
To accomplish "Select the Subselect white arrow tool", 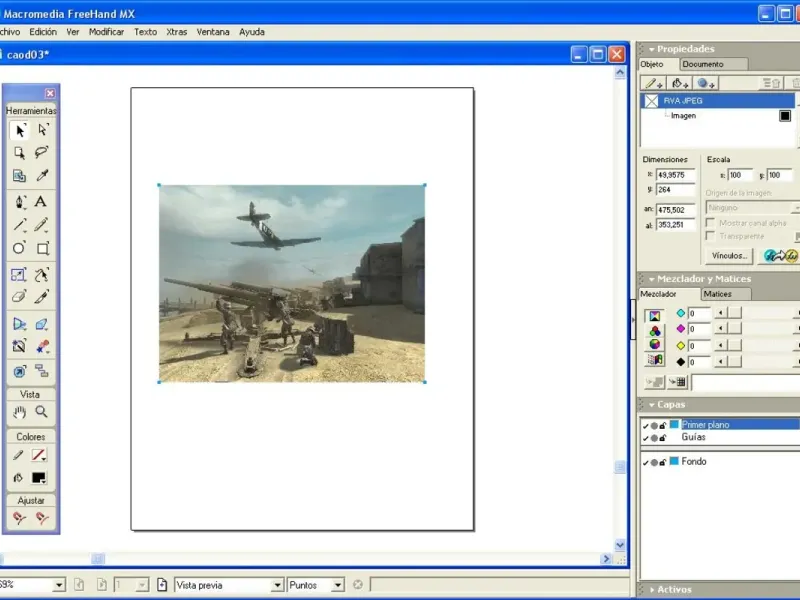I will click(42, 130).
